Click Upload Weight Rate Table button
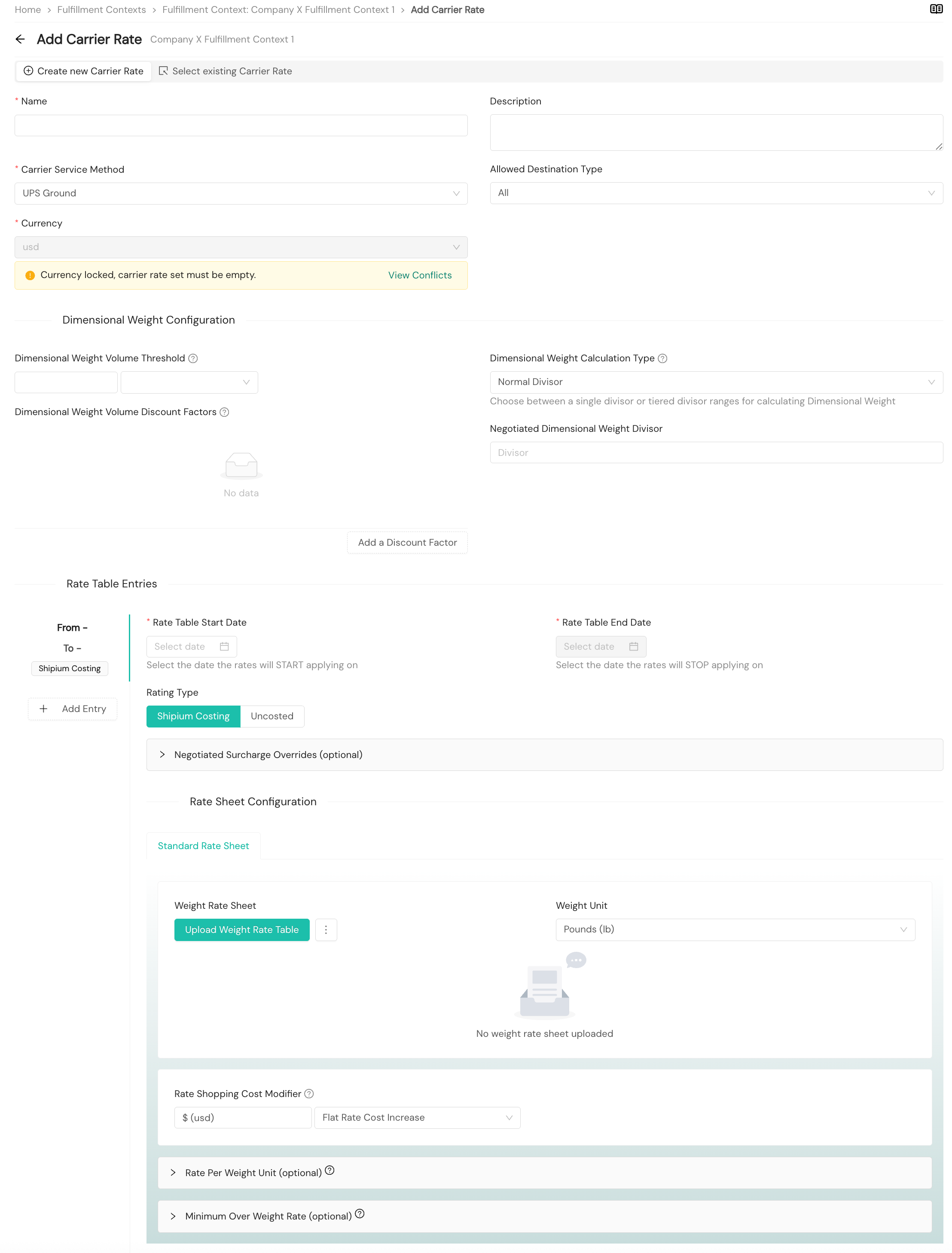Screen dimensions: 952x1253 242,929
